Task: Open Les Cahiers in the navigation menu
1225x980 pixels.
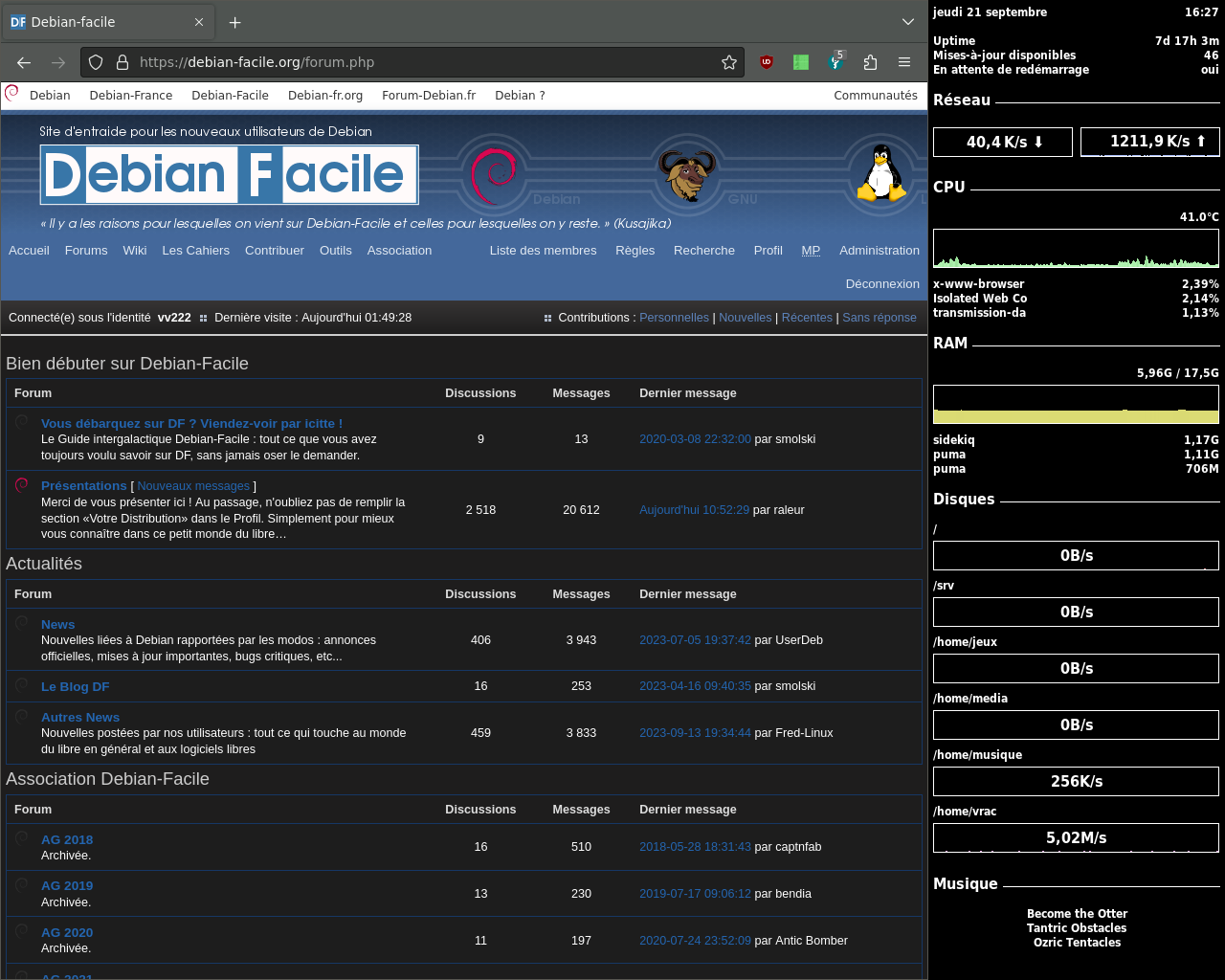Action: 195,251
